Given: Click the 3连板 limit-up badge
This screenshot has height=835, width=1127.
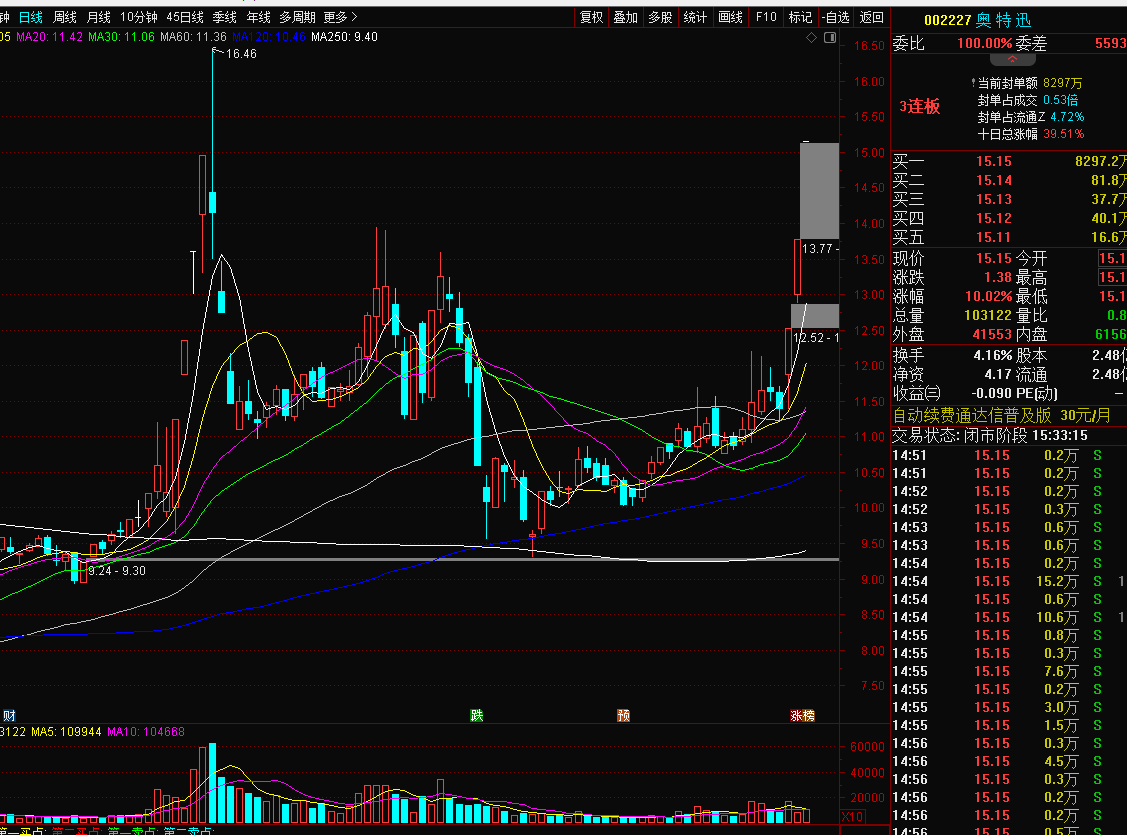Looking at the screenshot, I should (919, 106).
